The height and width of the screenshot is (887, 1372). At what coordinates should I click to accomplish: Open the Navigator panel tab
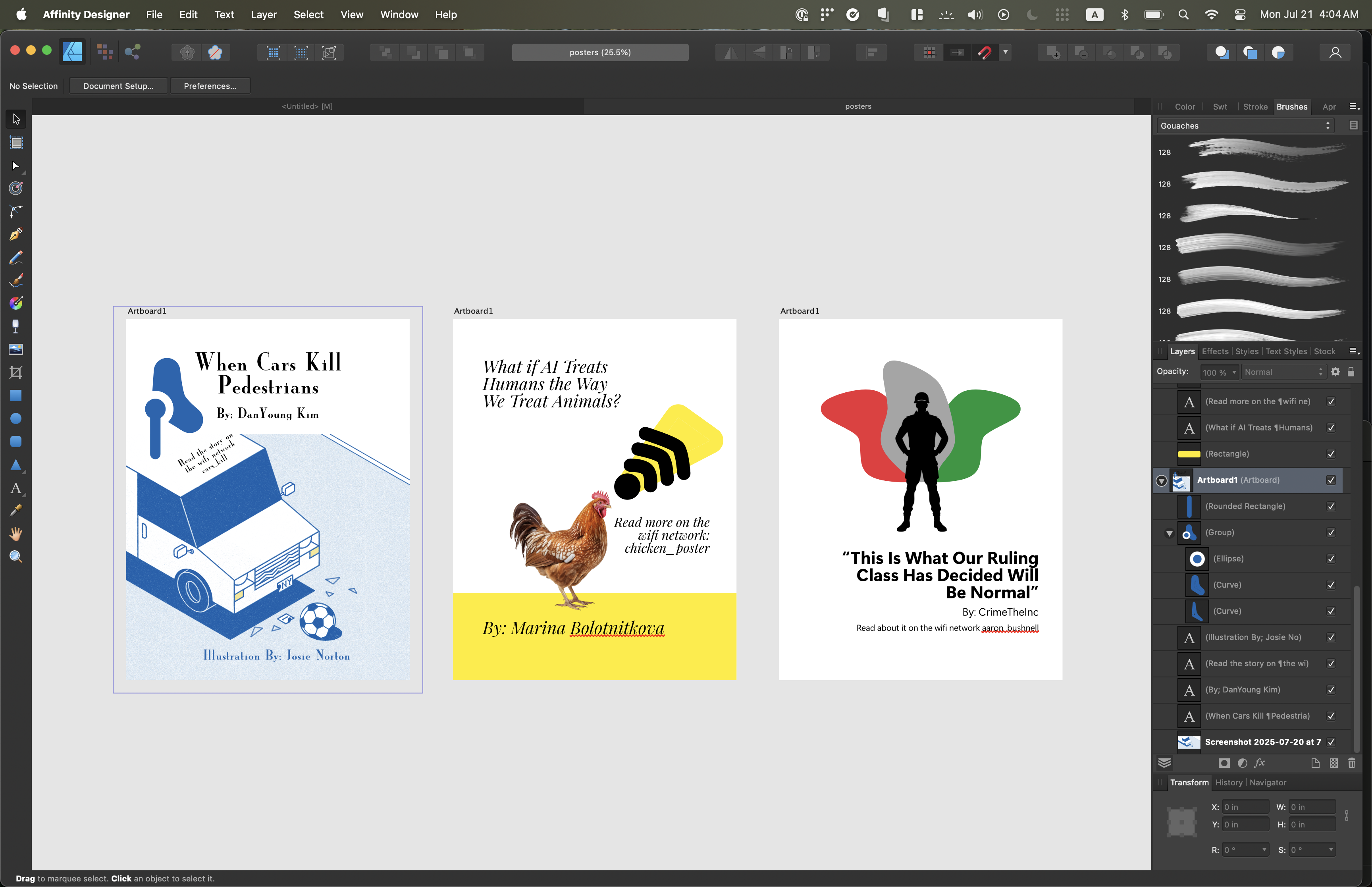point(1268,782)
